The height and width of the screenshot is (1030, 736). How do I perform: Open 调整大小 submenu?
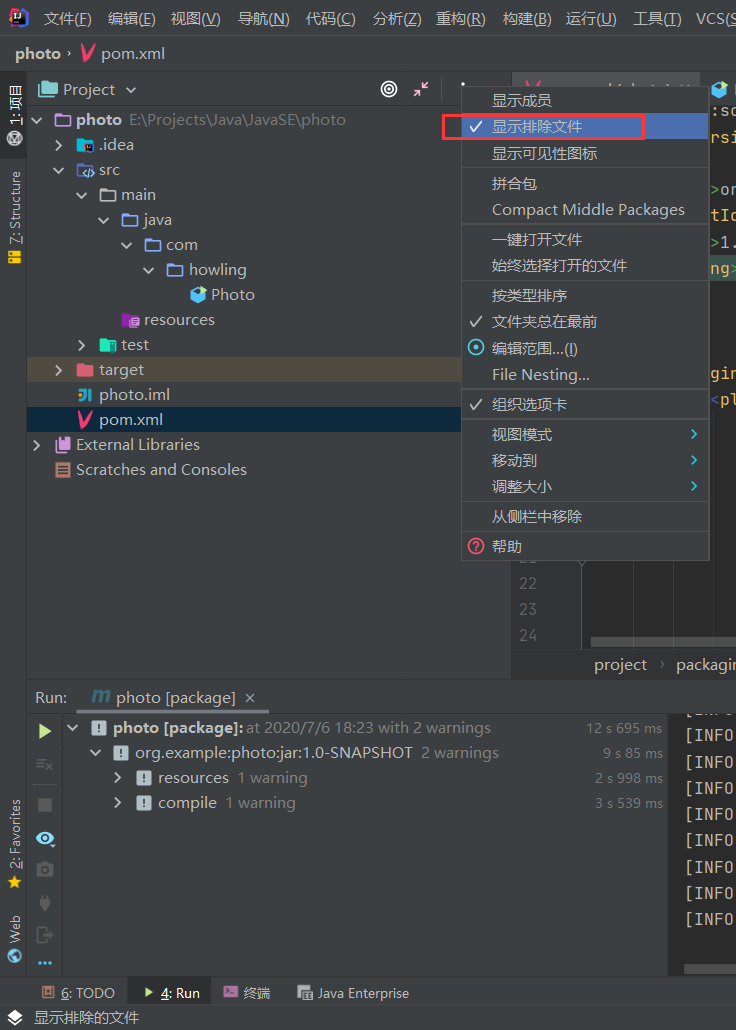pos(585,487)
